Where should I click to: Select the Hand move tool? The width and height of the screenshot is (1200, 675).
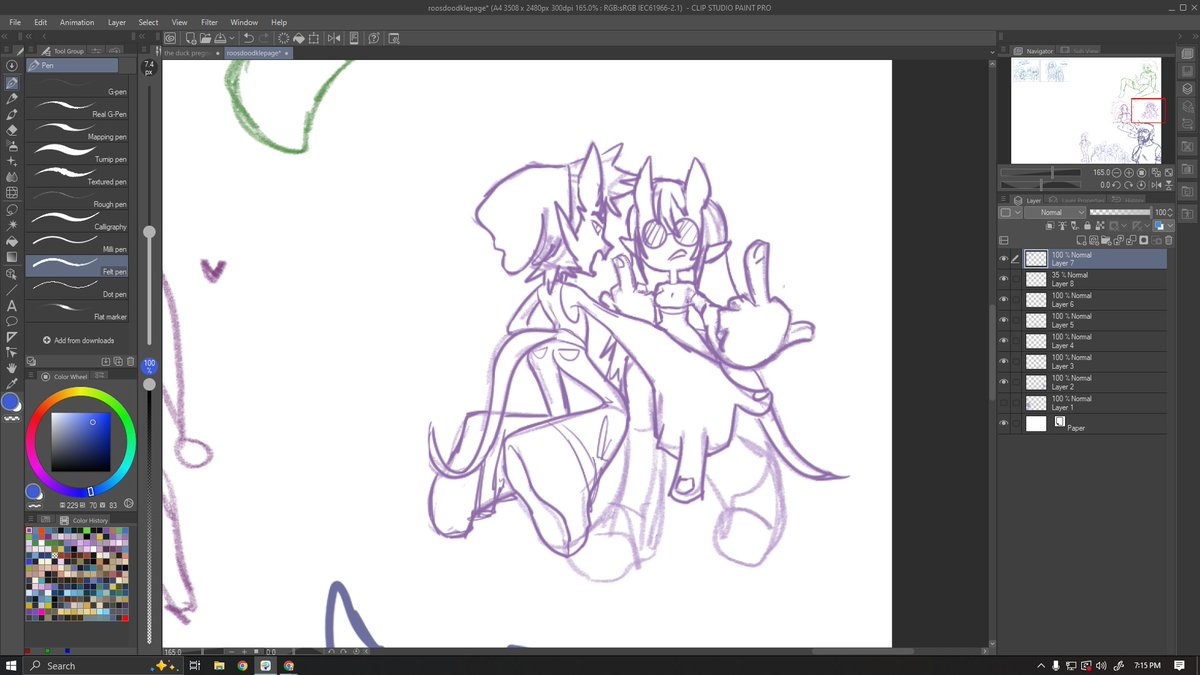[11, 368]
